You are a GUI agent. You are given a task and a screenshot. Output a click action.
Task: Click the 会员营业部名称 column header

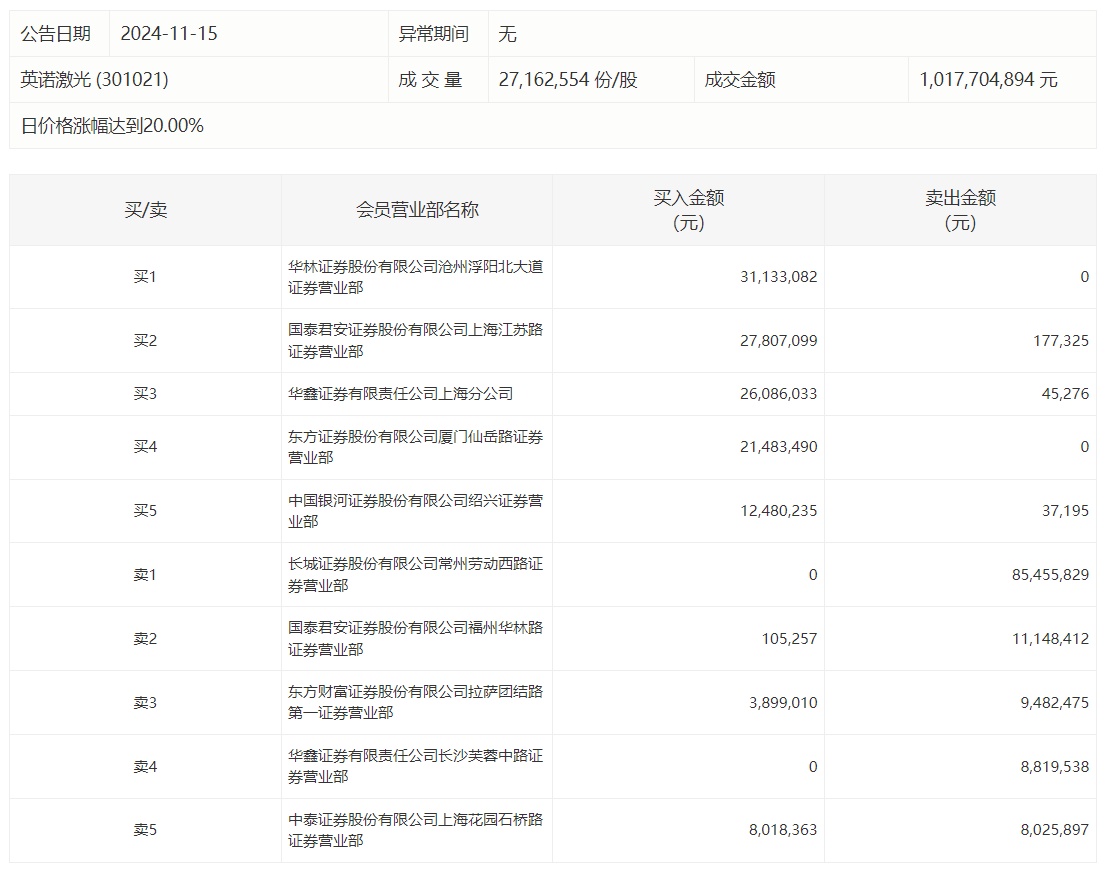[x=417, y=209]
